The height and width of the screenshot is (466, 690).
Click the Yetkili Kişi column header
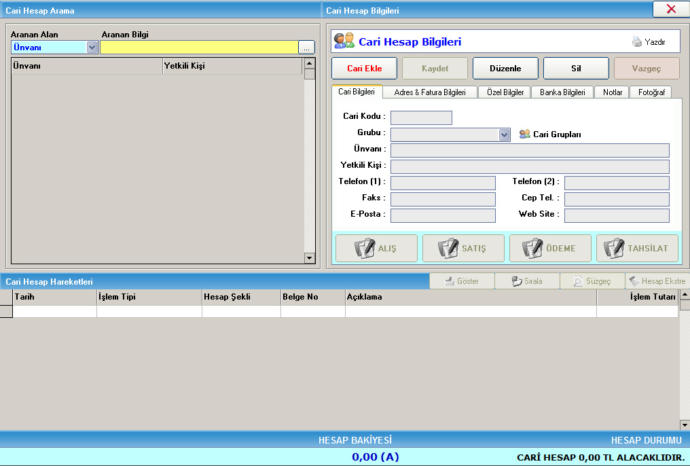coord(232,66)
